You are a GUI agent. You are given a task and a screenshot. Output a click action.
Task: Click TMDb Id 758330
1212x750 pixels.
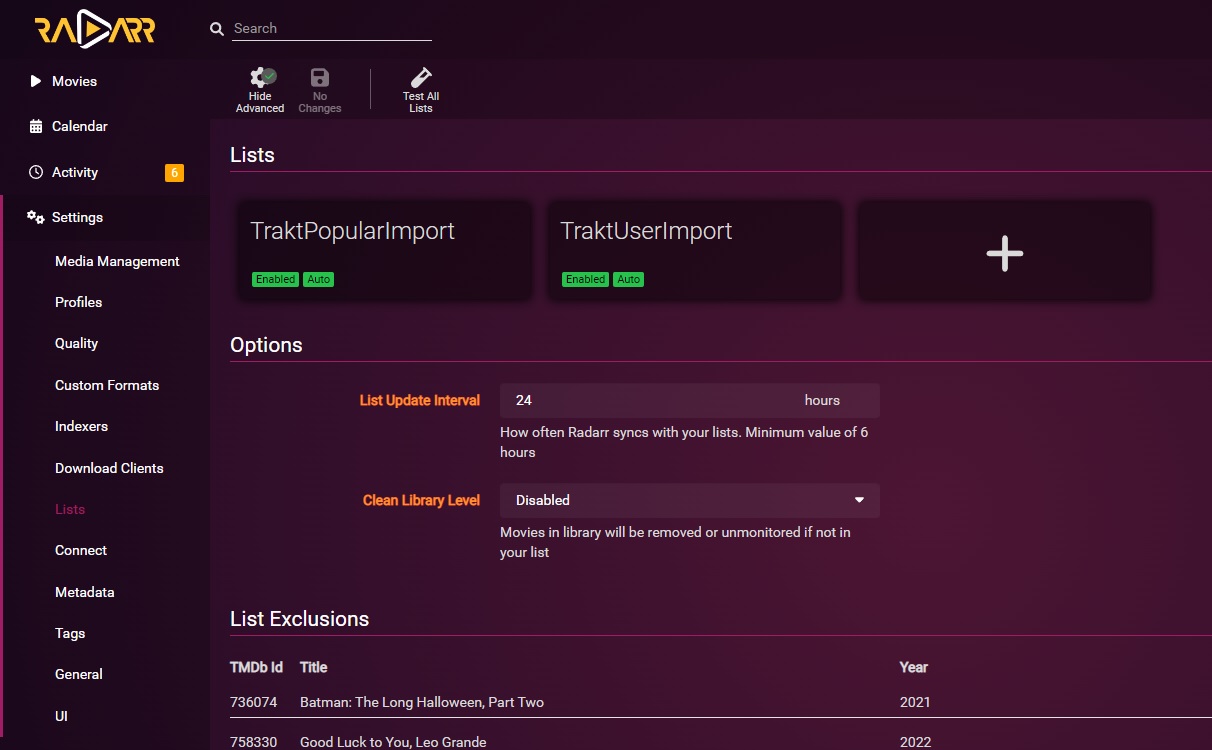click(x=253, y=742)
